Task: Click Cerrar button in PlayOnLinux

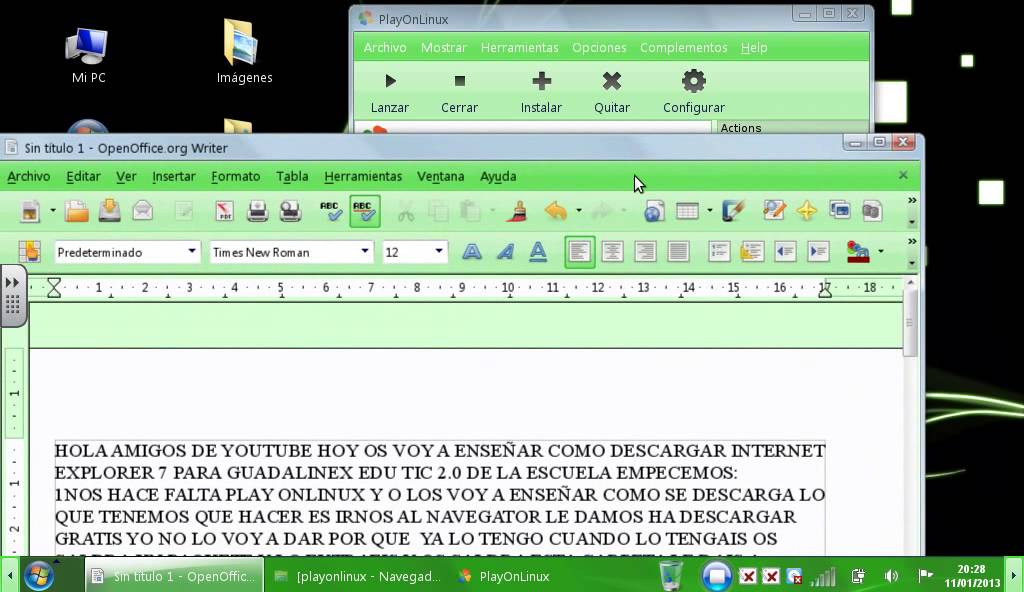Action: click(459, 92)
